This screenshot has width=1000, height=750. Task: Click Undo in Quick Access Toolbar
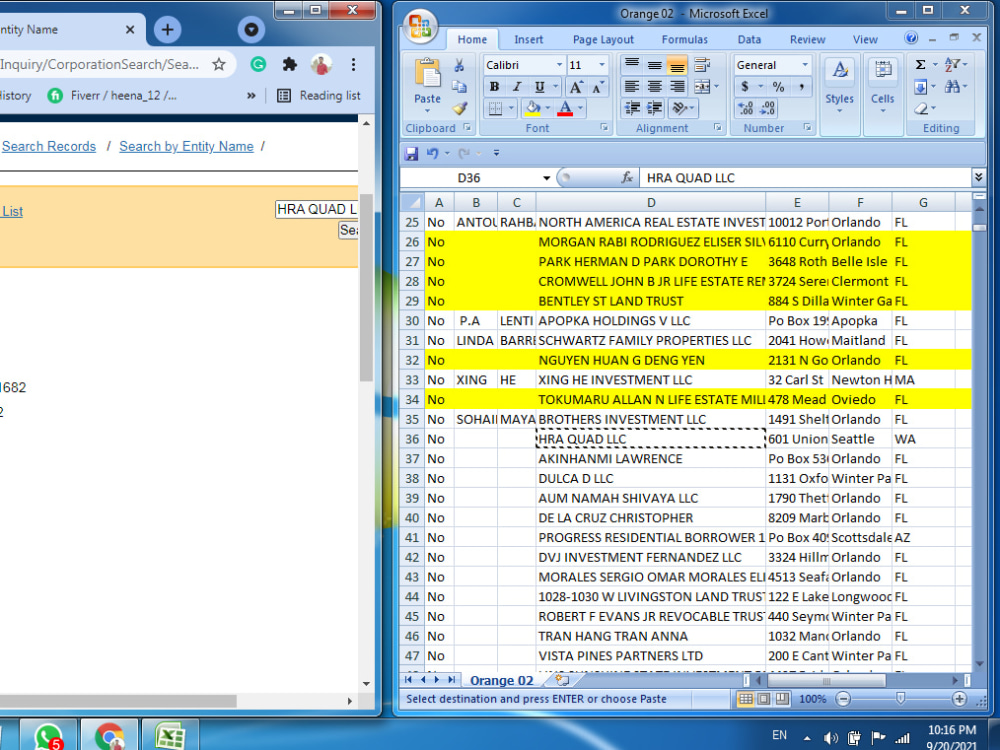pyautogui.click(x=432, y=153)
